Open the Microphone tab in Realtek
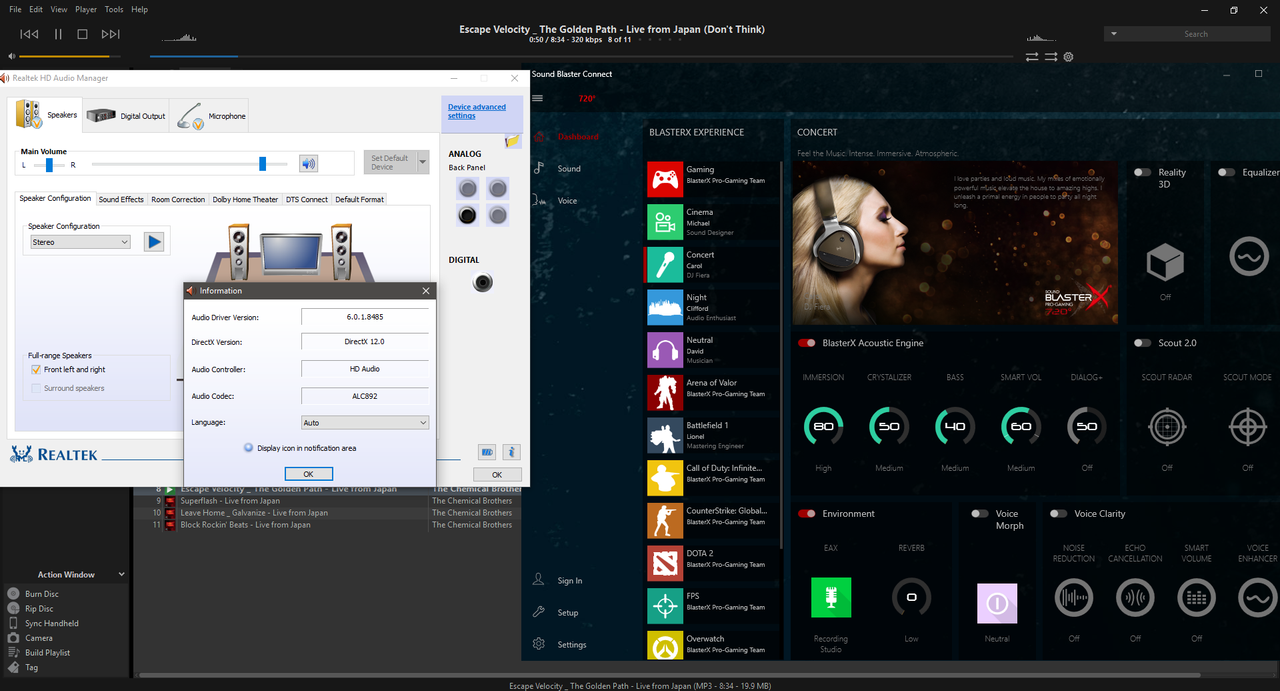1280x691 pixels. point(211,117)
